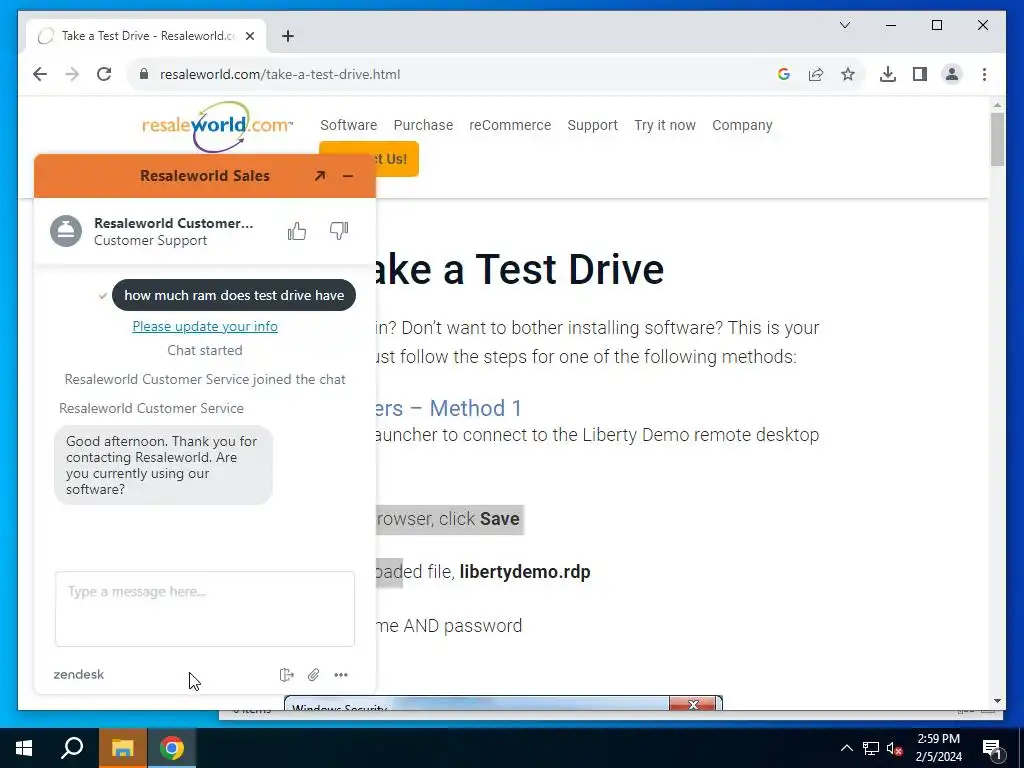Open the Purchase menu
Screen dimensions: 1024x768
pyautogui.click(x=423, y=125)
